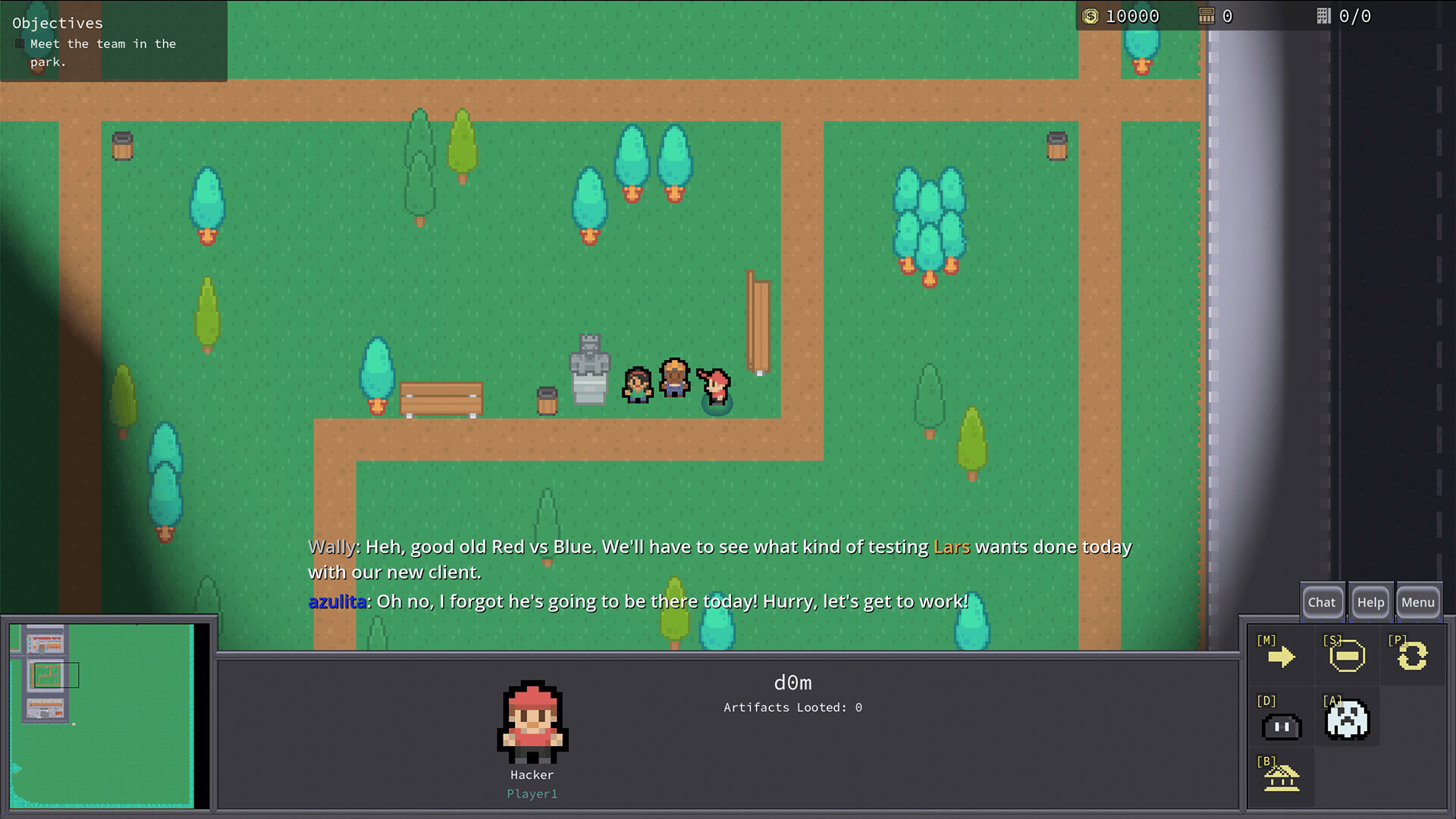Open the Chat panel
The height and width of the screenshot is (819, 1456).
point(1322,602)
